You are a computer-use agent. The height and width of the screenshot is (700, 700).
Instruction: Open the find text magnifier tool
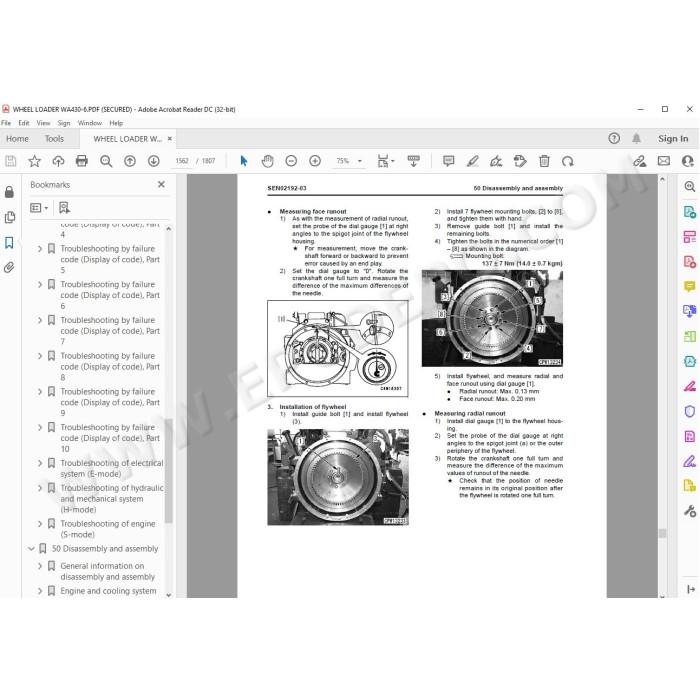coord(106,161)
